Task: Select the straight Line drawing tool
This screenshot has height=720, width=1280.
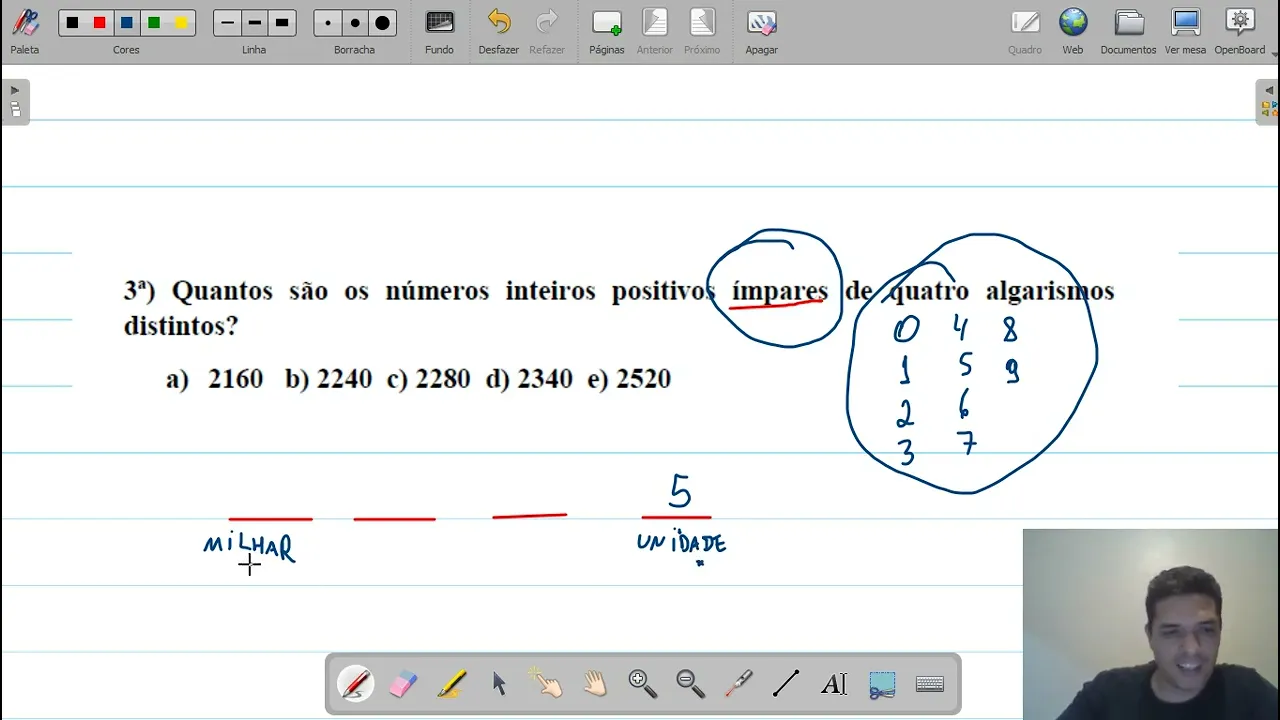Action: pos(786,684)
